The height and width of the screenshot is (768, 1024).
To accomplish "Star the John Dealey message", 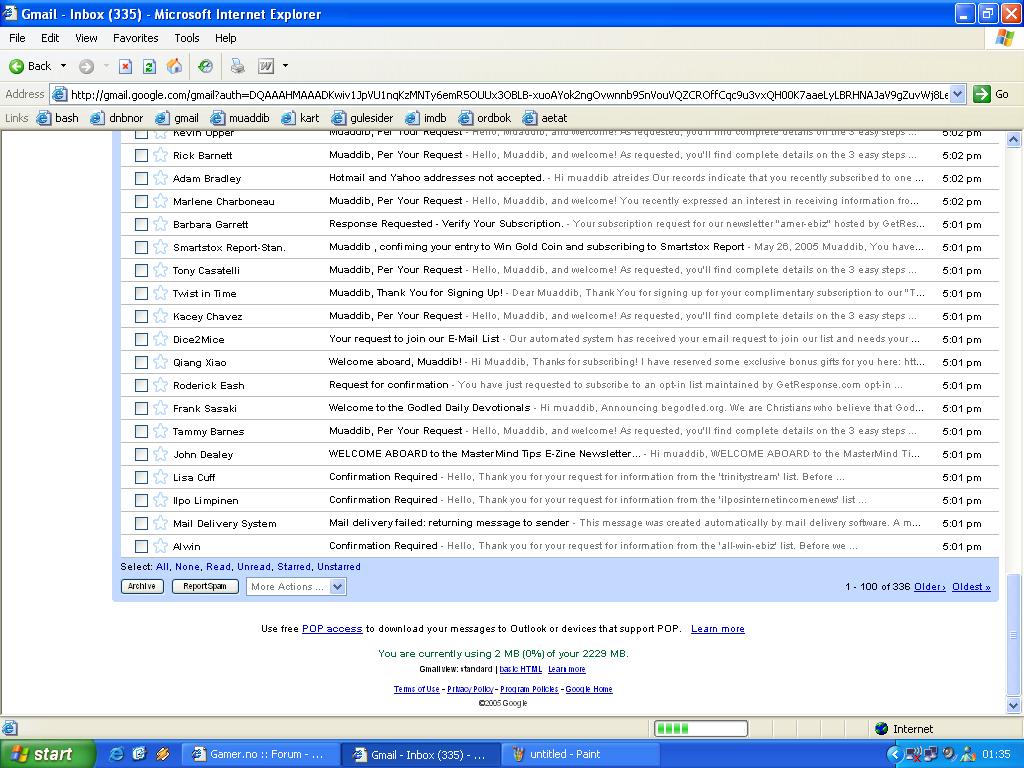I will (x=161, y=454).
